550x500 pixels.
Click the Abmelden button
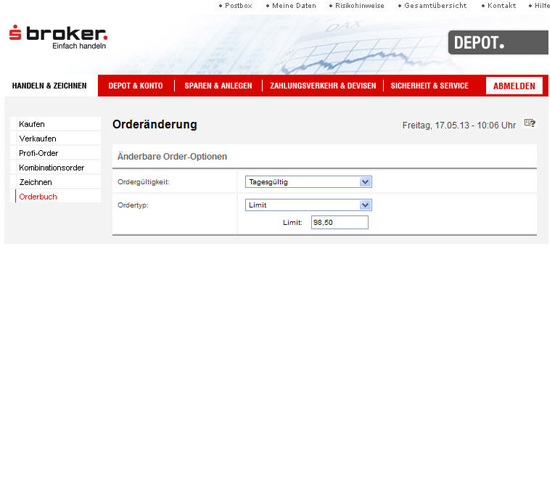click(514, 86)
